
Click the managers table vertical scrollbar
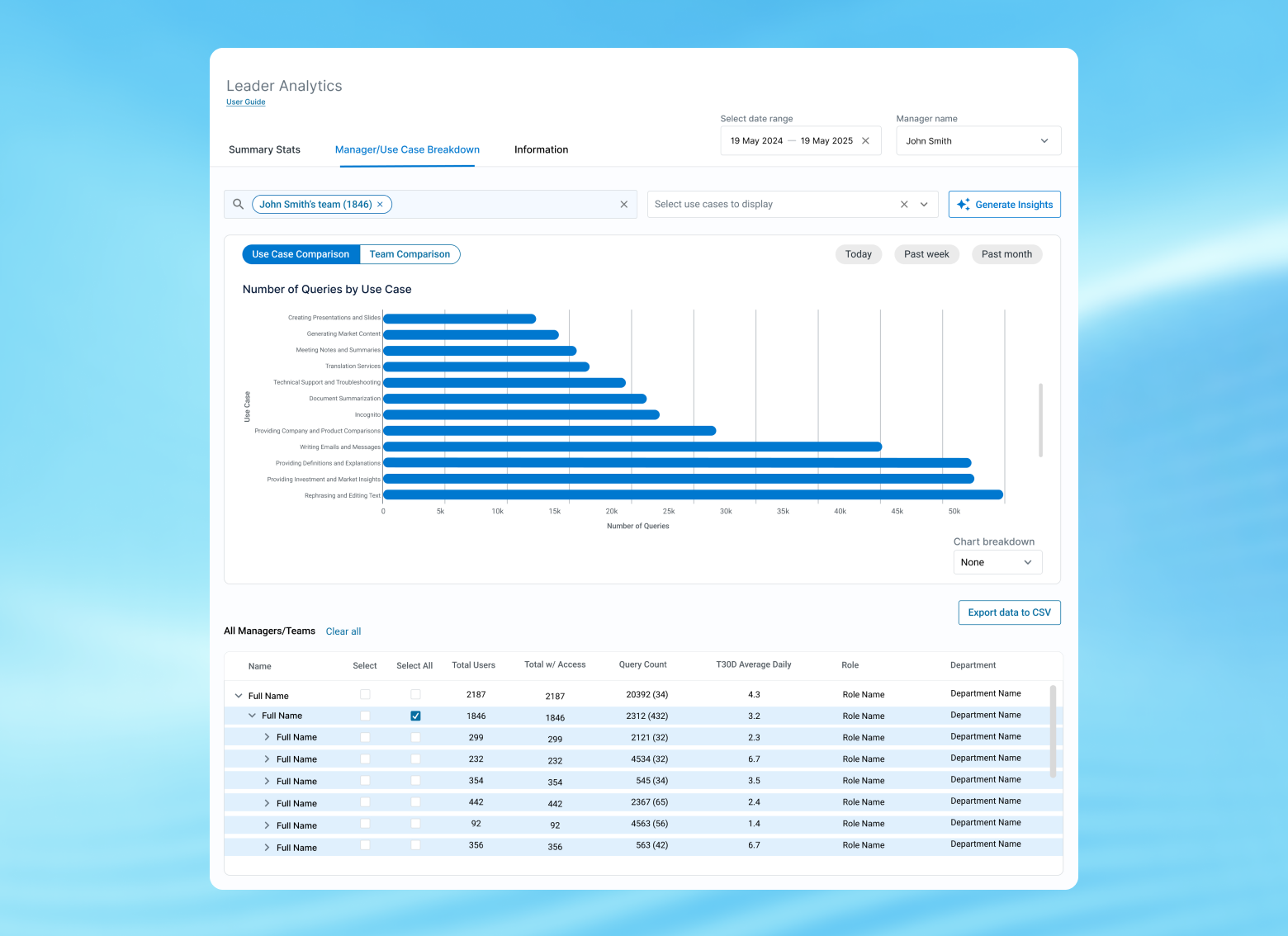[x=1053, y=730]
